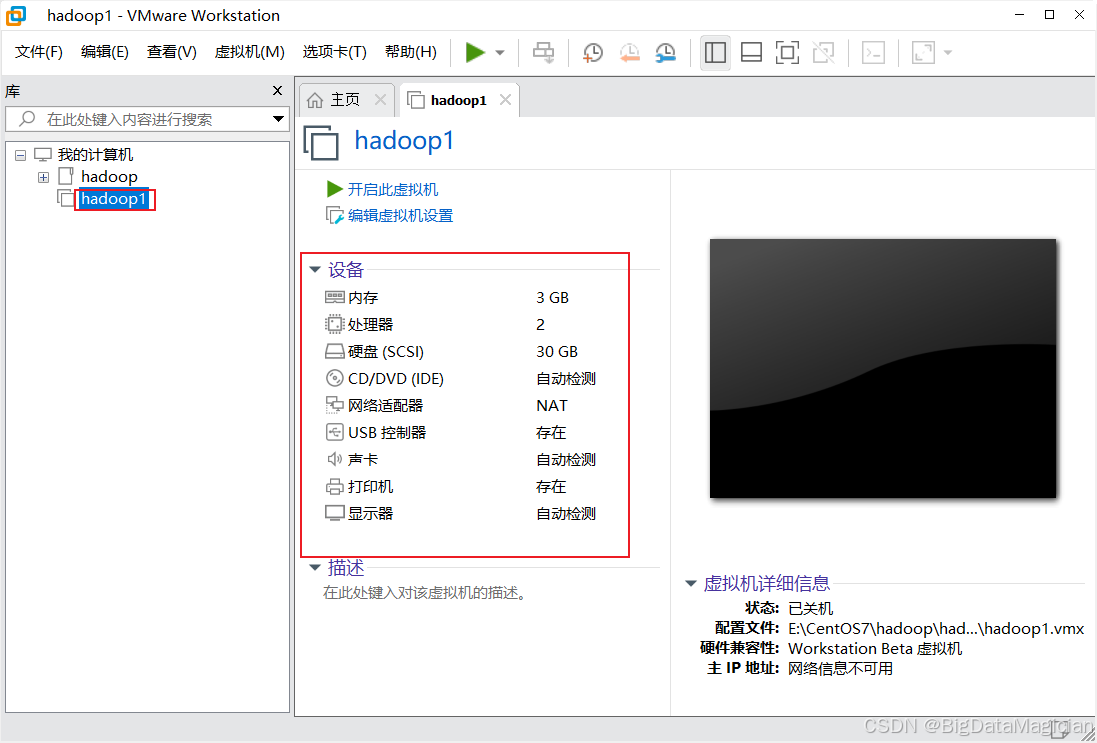
Task: Toggle the library sidebar view icon
Action: pos(715,52)
